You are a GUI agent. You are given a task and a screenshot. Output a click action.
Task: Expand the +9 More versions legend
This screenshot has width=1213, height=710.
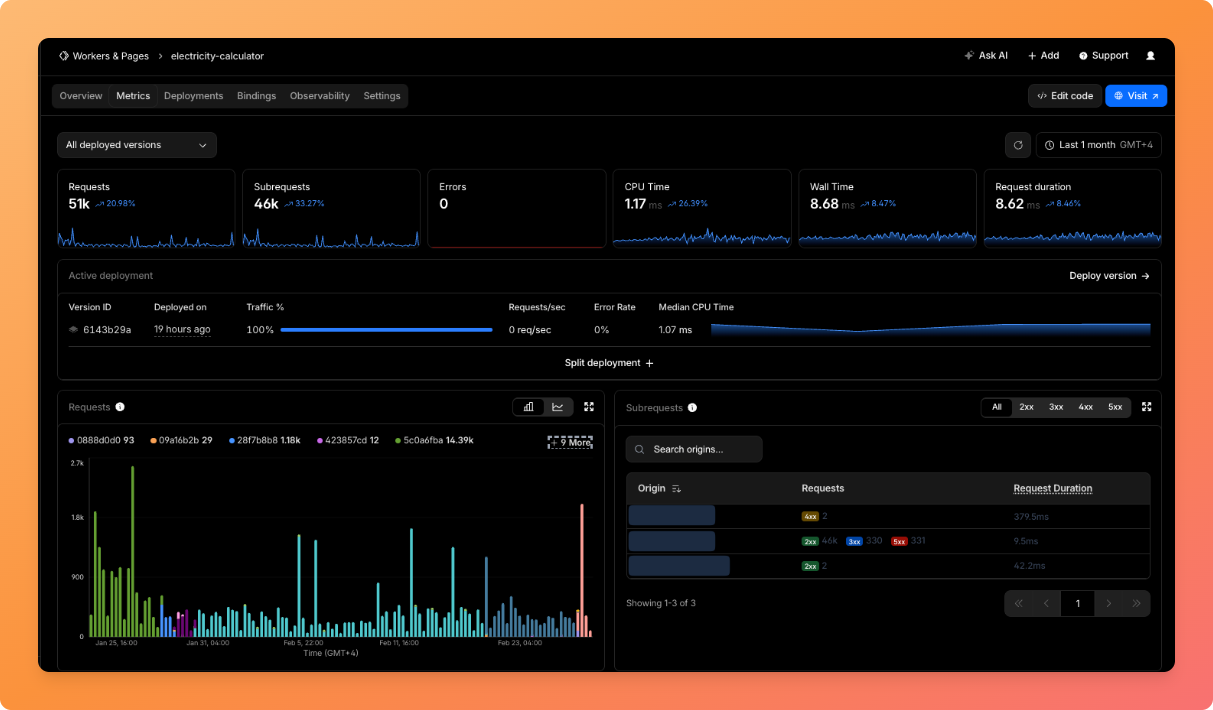click(x=570, y=441)
